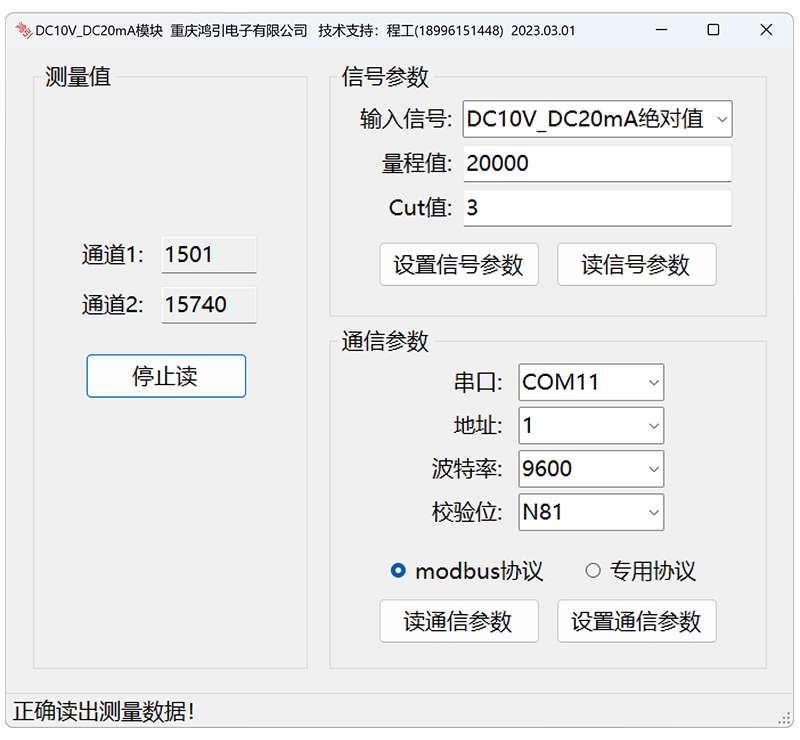Click the 停止读 button

pos(166,376)
